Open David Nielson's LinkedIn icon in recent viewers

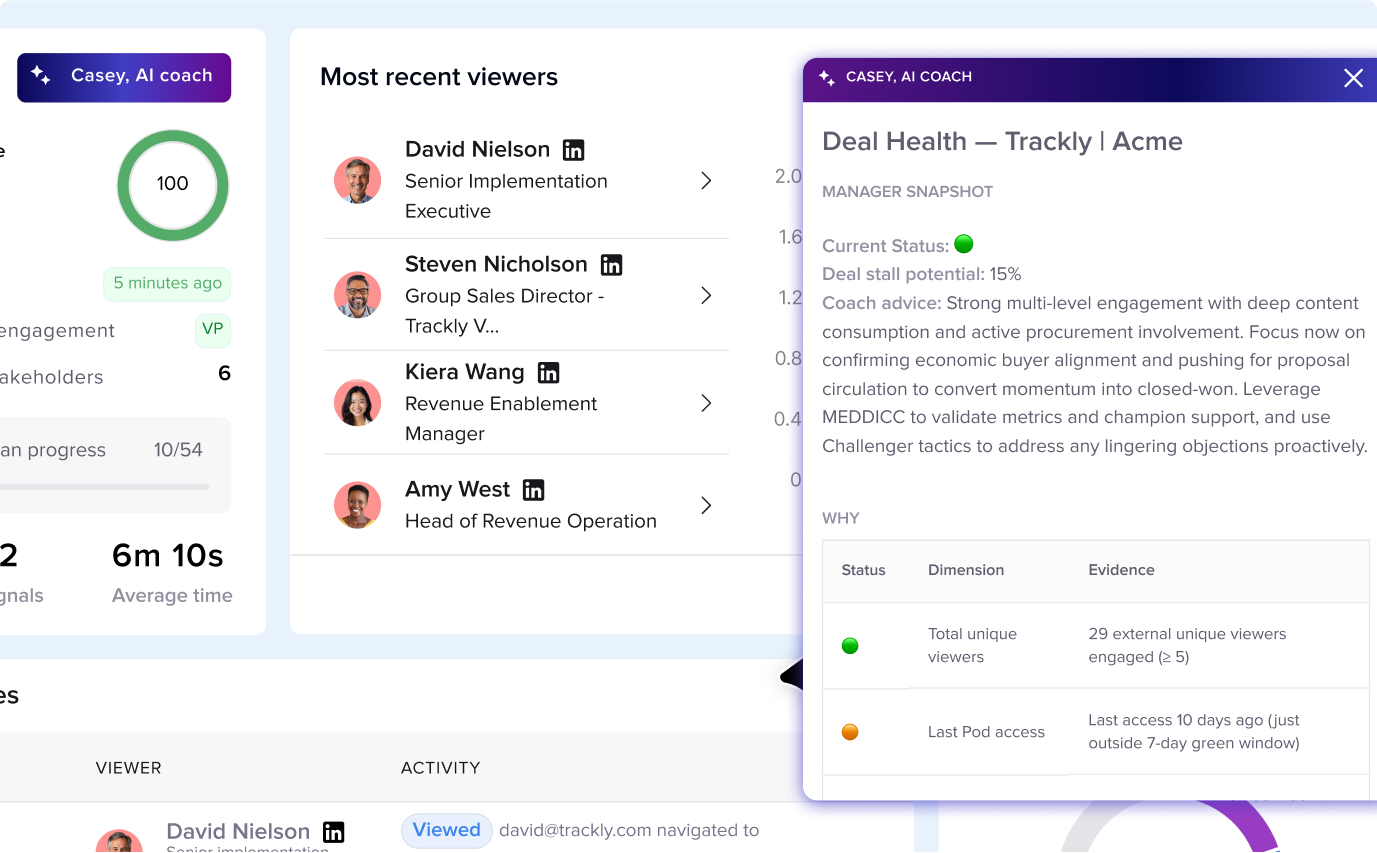[574, 150]
